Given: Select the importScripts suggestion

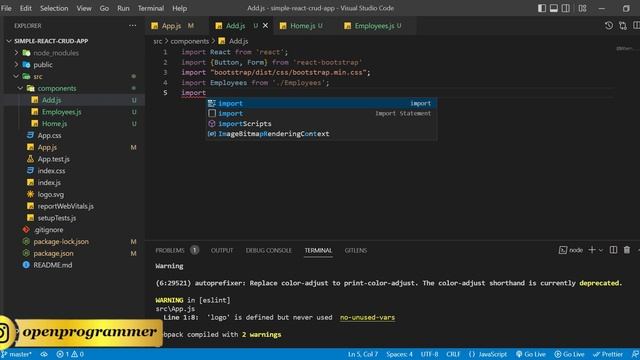Looking at the screenshot, I should 321,124.
